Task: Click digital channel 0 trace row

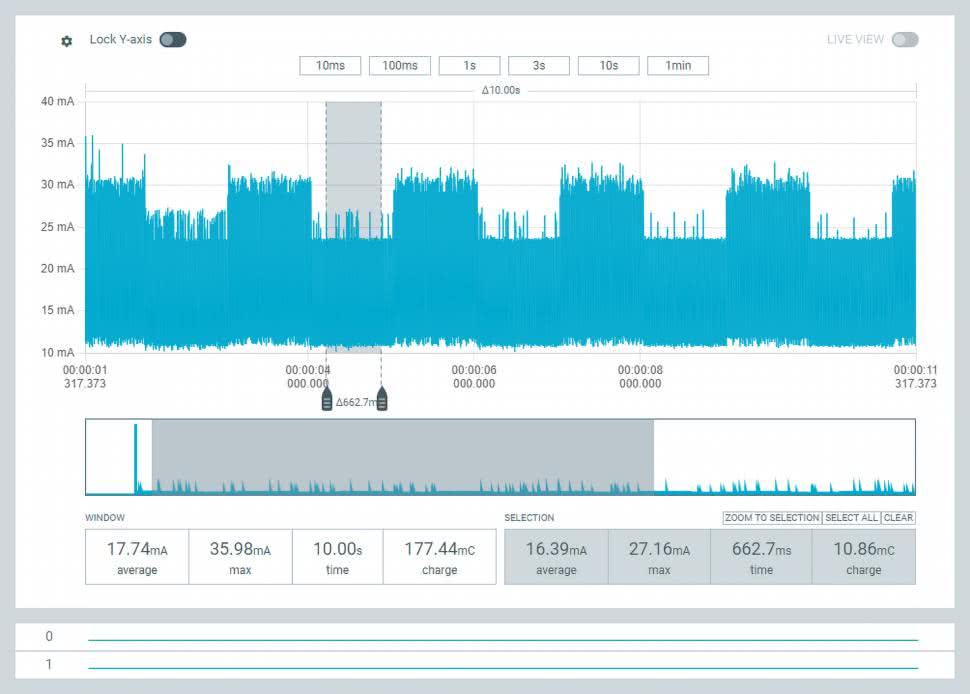Action: point(502,639)
